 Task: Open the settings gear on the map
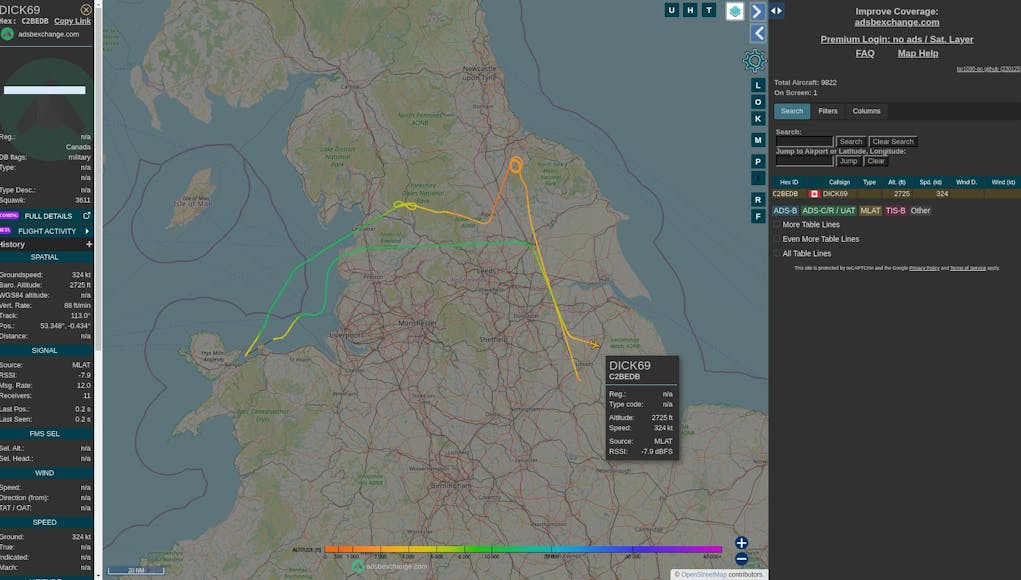754,61
